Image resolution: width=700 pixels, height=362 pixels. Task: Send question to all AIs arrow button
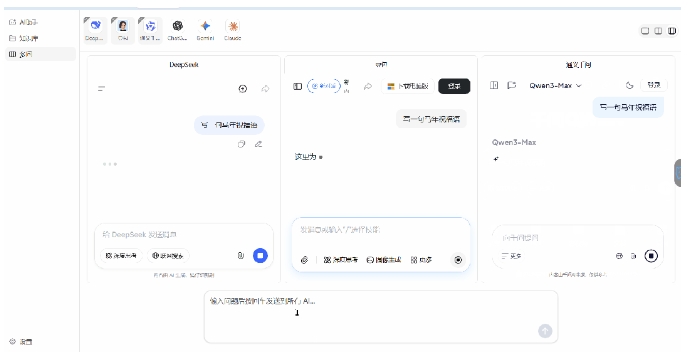tap(545, 331)
